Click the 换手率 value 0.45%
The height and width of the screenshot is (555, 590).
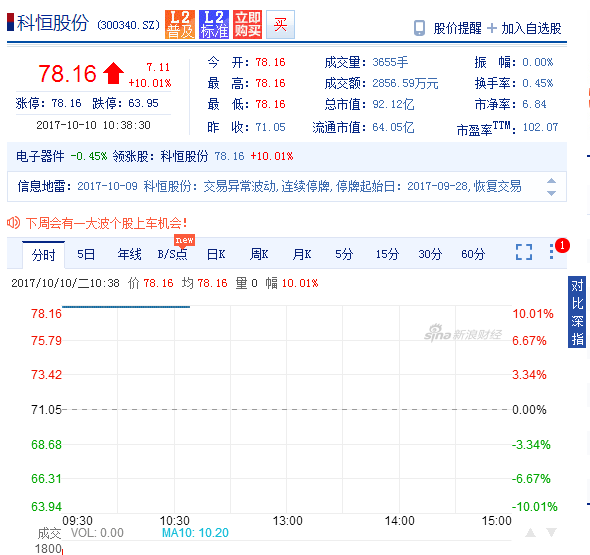tap(538, 83)
